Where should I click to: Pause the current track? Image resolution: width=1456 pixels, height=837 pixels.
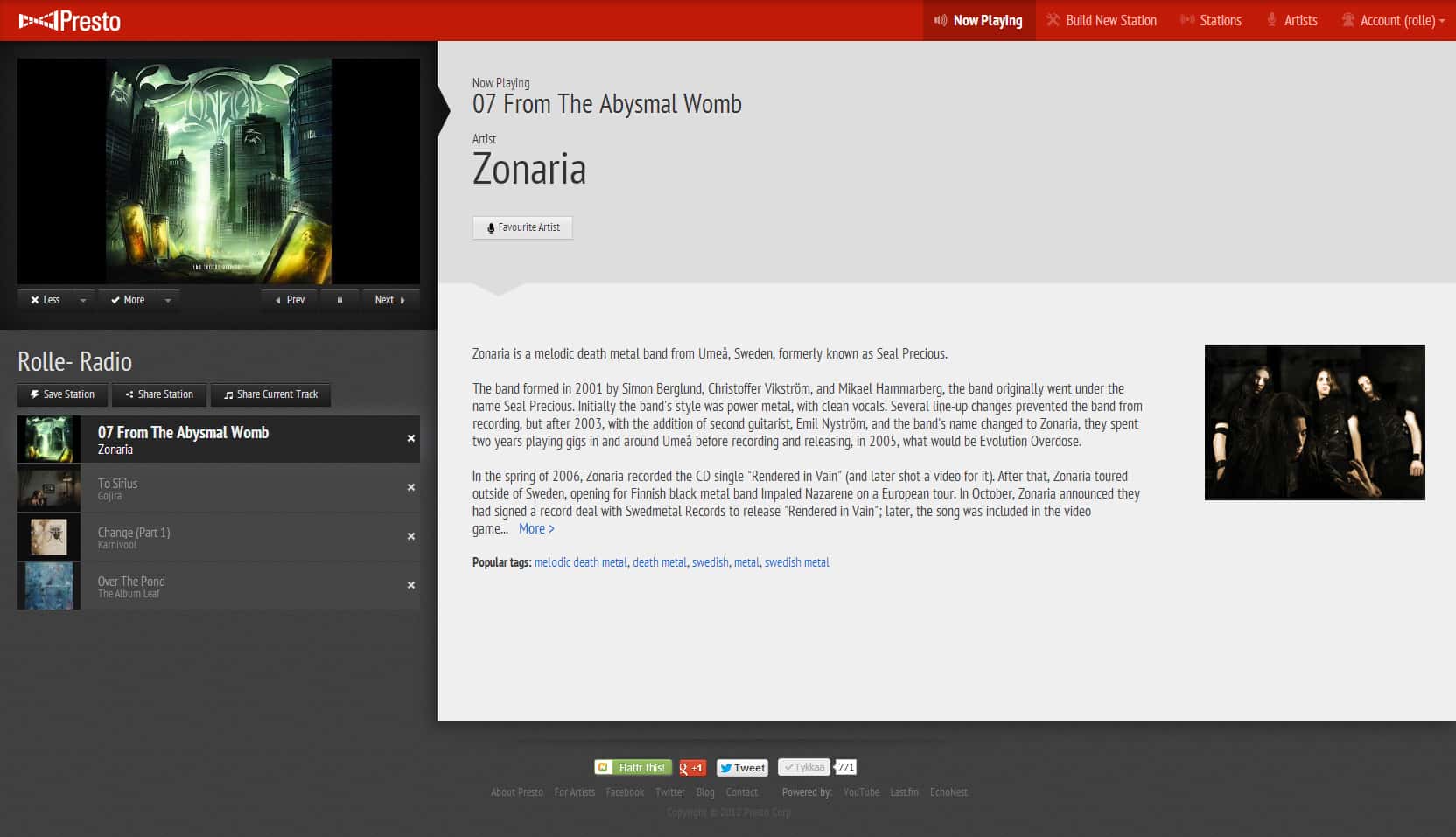point(339,300)
